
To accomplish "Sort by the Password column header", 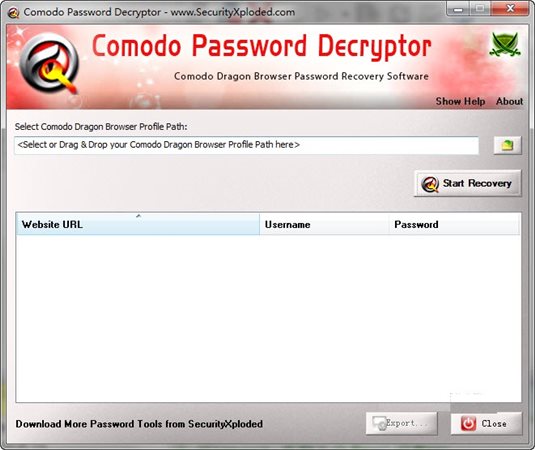I will [x=454, y=224].
